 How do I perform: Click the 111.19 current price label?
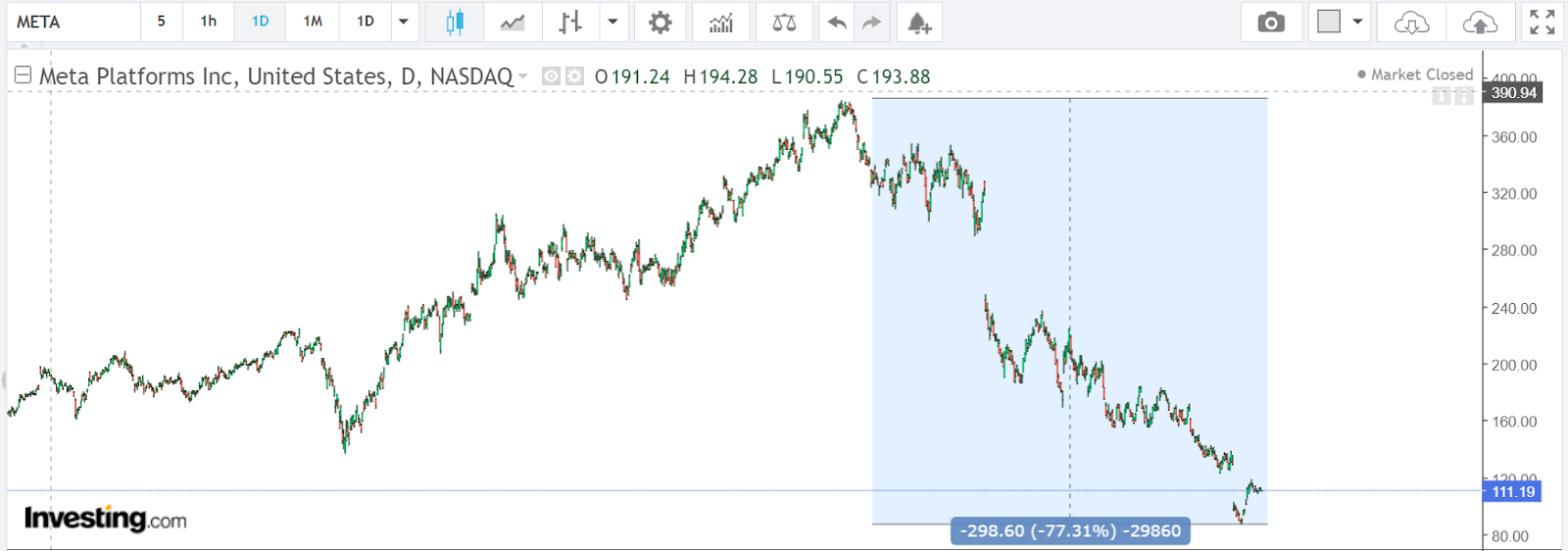(1513, 492)
